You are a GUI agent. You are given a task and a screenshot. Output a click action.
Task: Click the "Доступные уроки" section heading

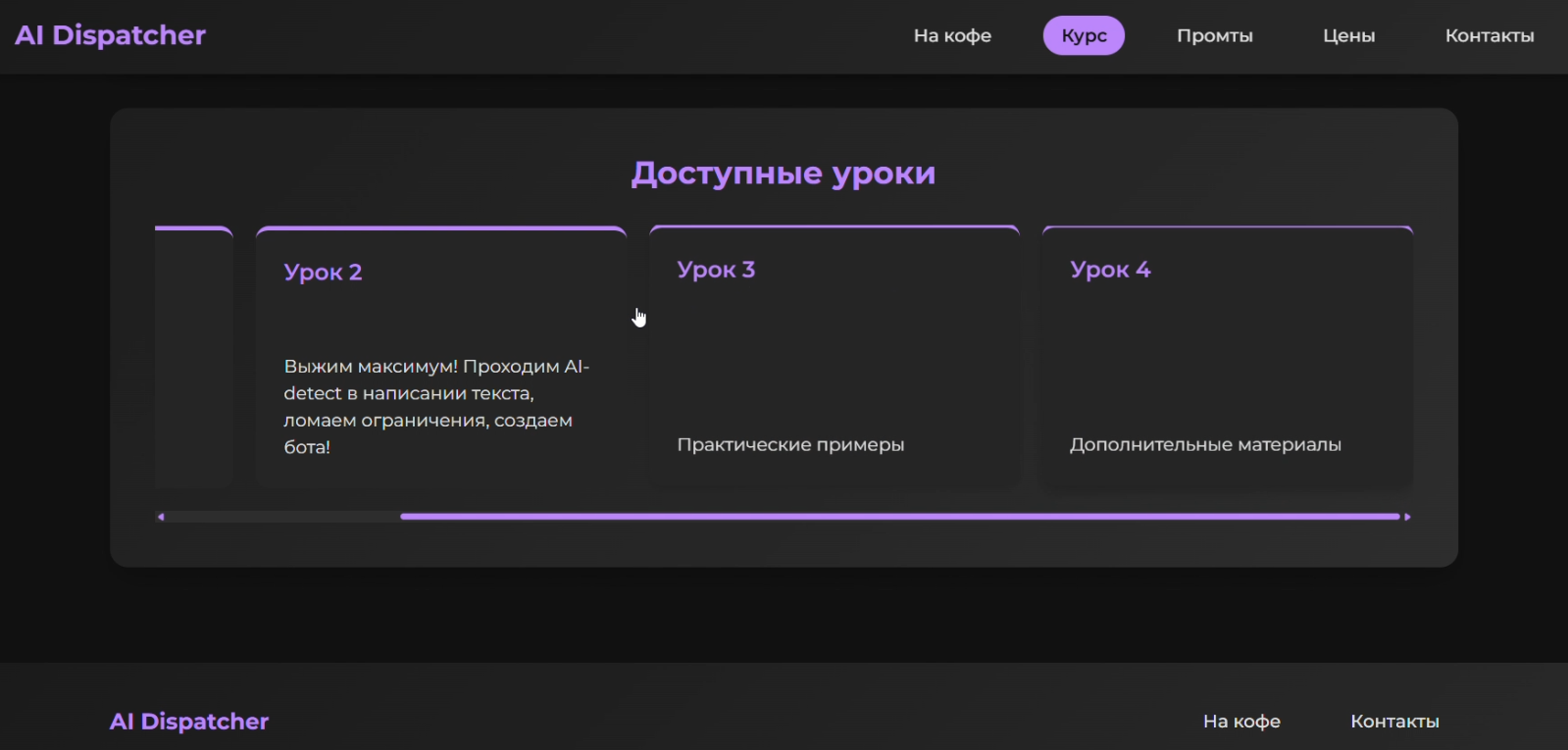tap(784, 174)
